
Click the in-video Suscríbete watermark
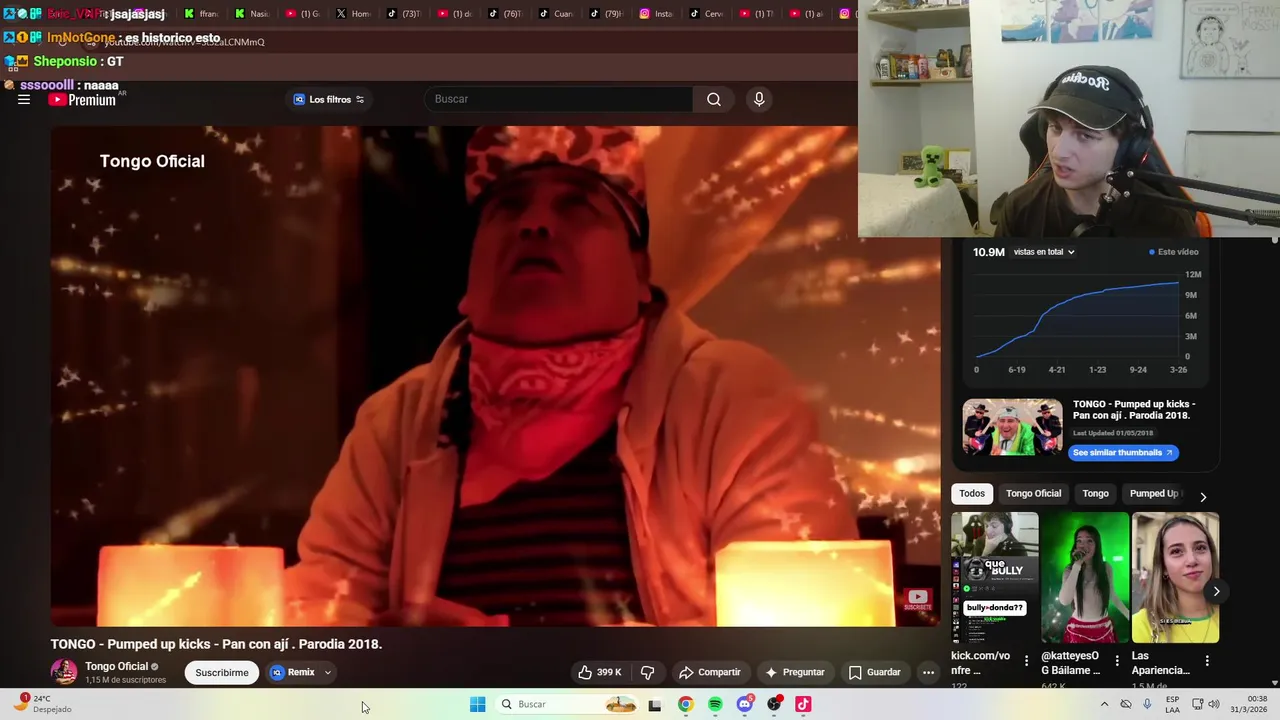[x=917, y=600]
